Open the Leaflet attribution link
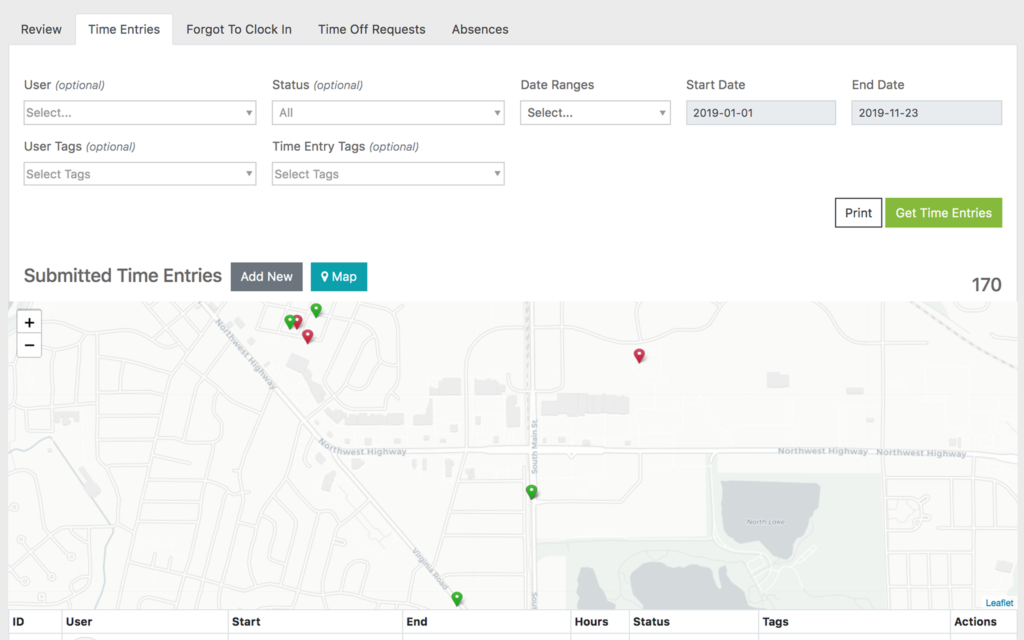 pos(999,603)
